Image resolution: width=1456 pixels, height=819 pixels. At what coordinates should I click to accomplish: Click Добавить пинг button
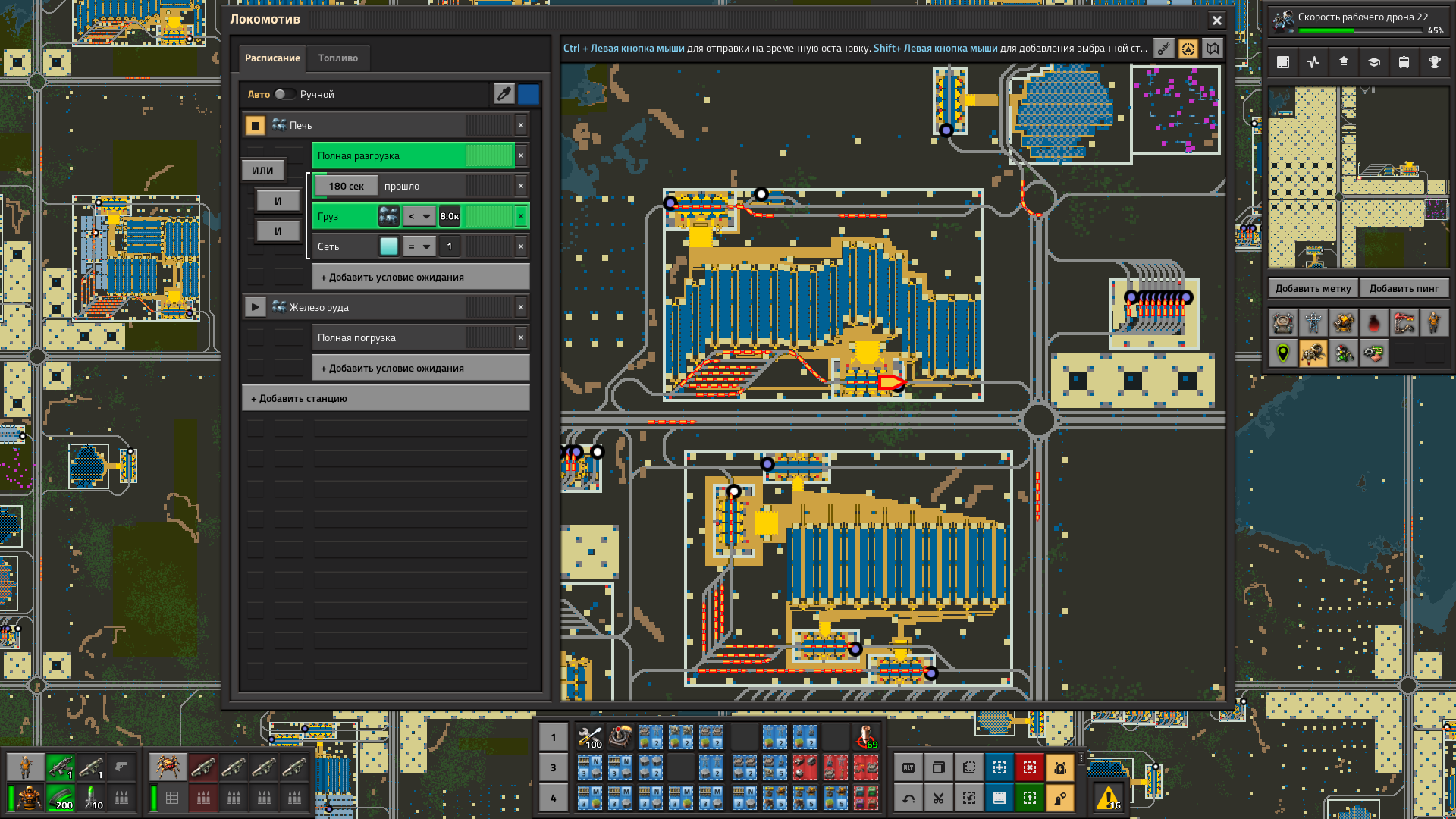point(1404,288)
